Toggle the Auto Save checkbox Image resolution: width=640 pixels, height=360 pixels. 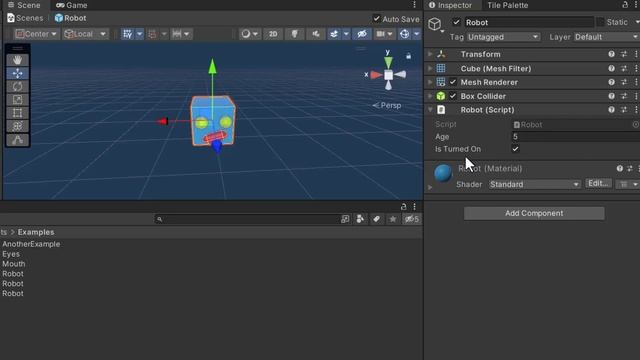[x=376, y=19]
